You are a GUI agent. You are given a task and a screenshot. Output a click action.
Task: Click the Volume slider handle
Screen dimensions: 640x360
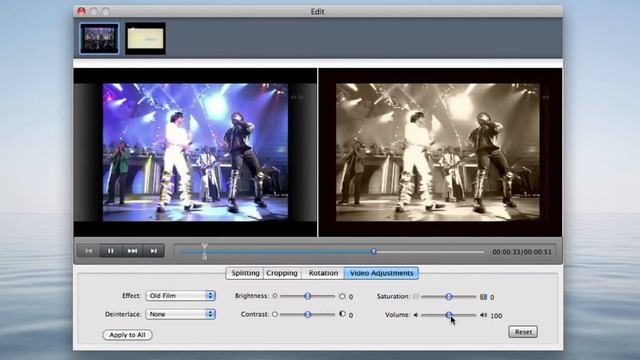(x=449, y=315)
